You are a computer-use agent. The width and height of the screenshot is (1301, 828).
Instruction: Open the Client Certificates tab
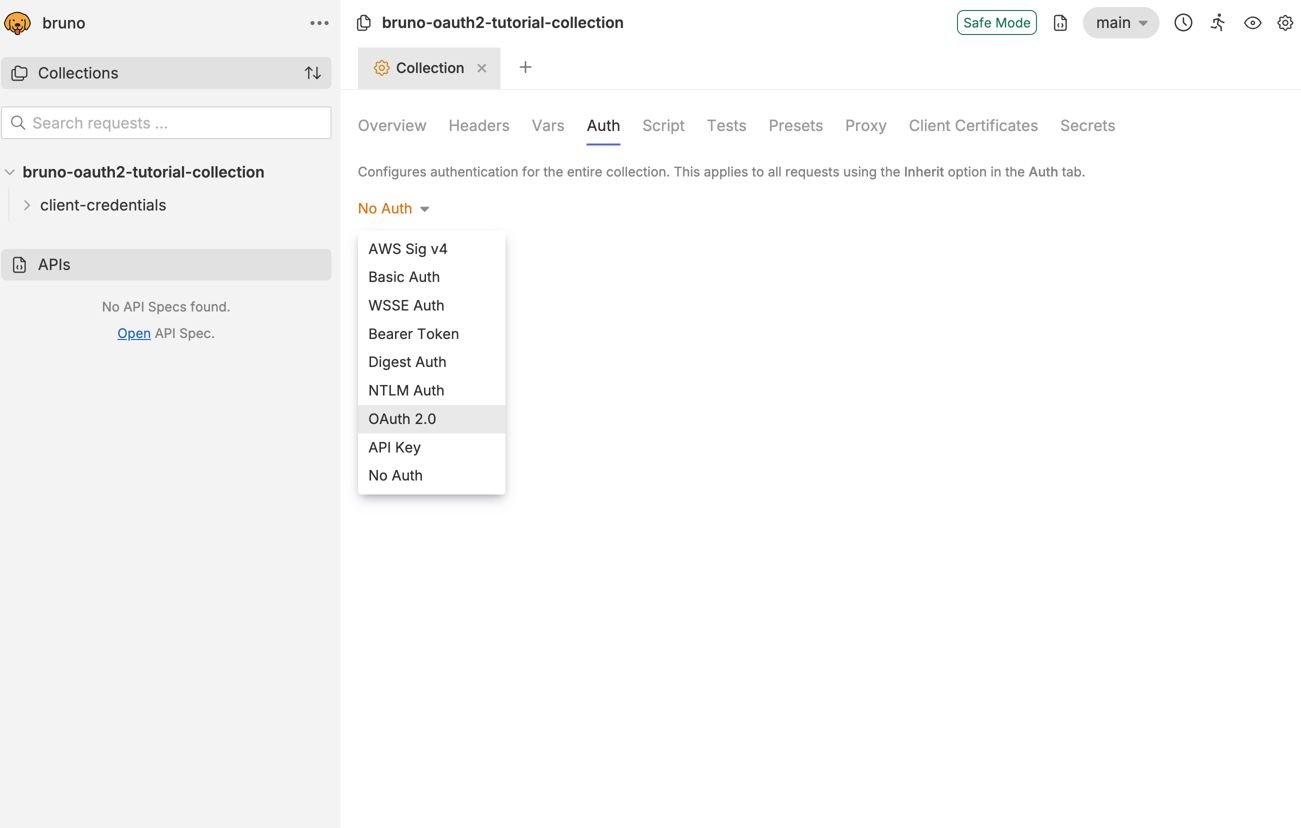pyautogui.click(x=973, y=125)
